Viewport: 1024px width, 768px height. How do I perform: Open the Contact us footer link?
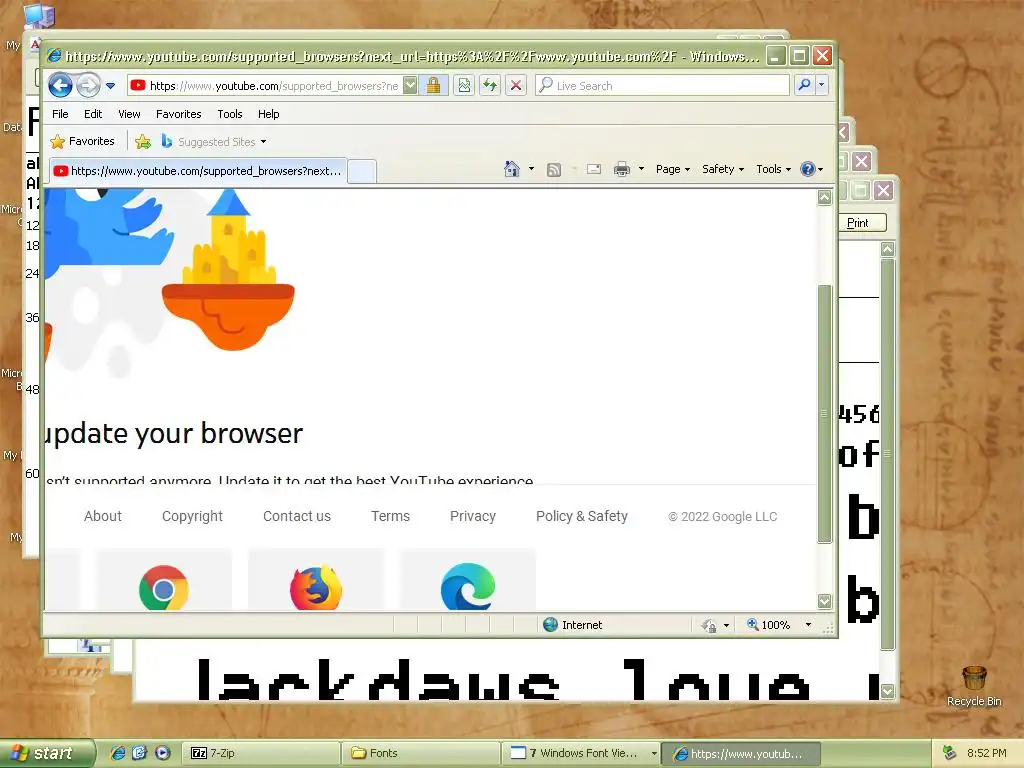[296, 516]
